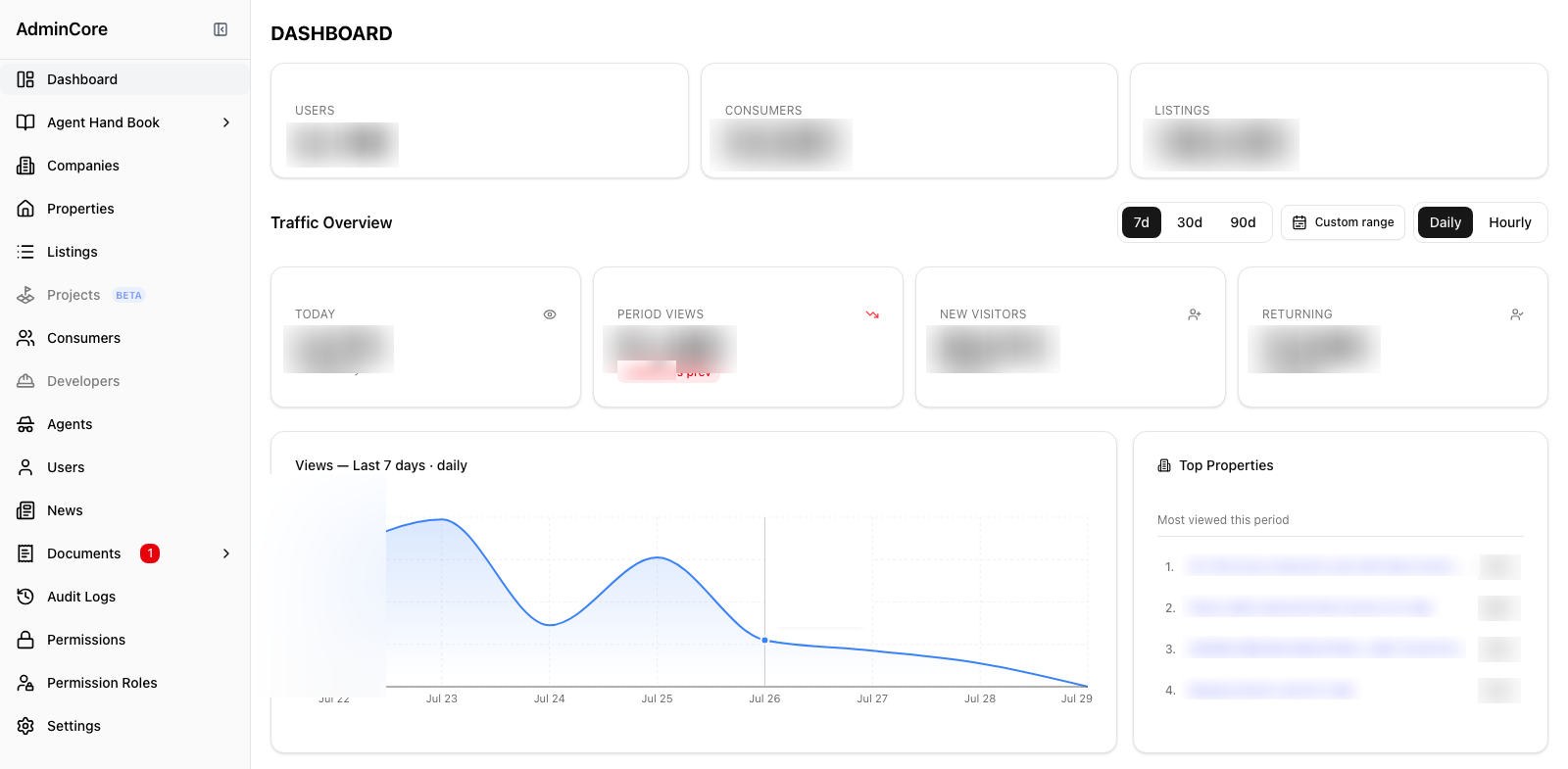Click the Consumers people icon

[x=25, y=338]
